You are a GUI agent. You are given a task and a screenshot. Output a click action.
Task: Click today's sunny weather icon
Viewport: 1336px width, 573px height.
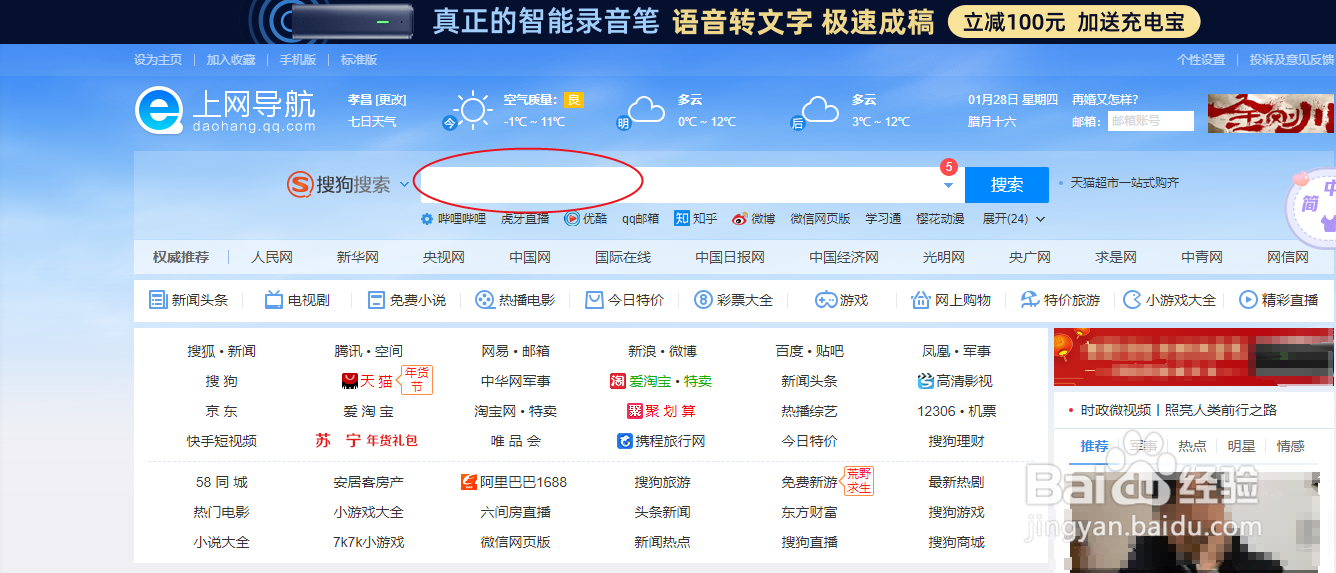[472, 110]
